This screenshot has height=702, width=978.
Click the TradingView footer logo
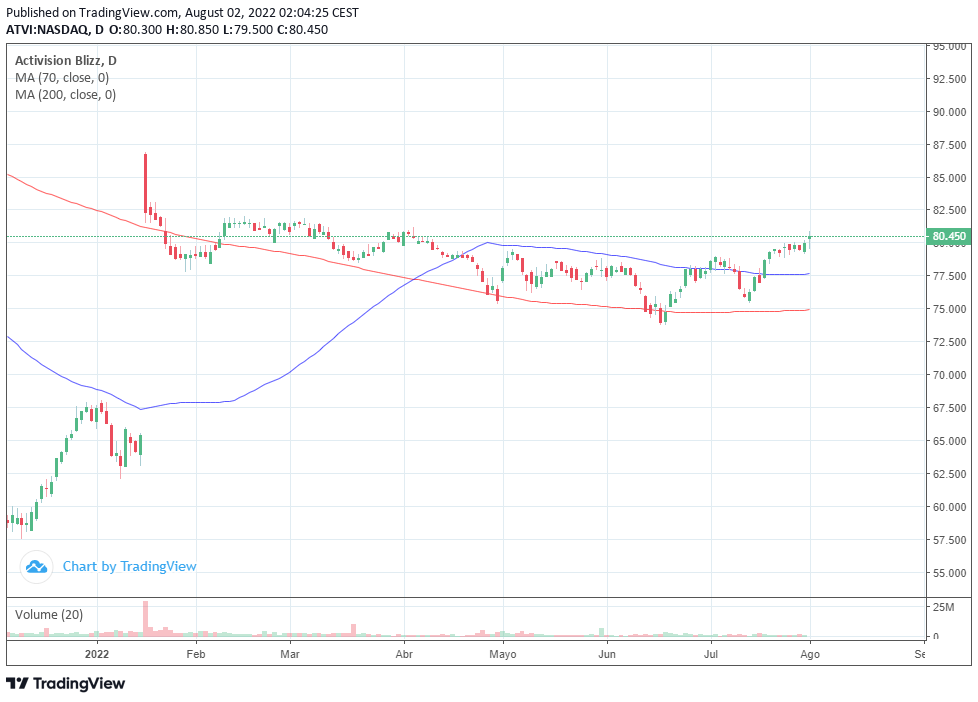tap(65, 683)
